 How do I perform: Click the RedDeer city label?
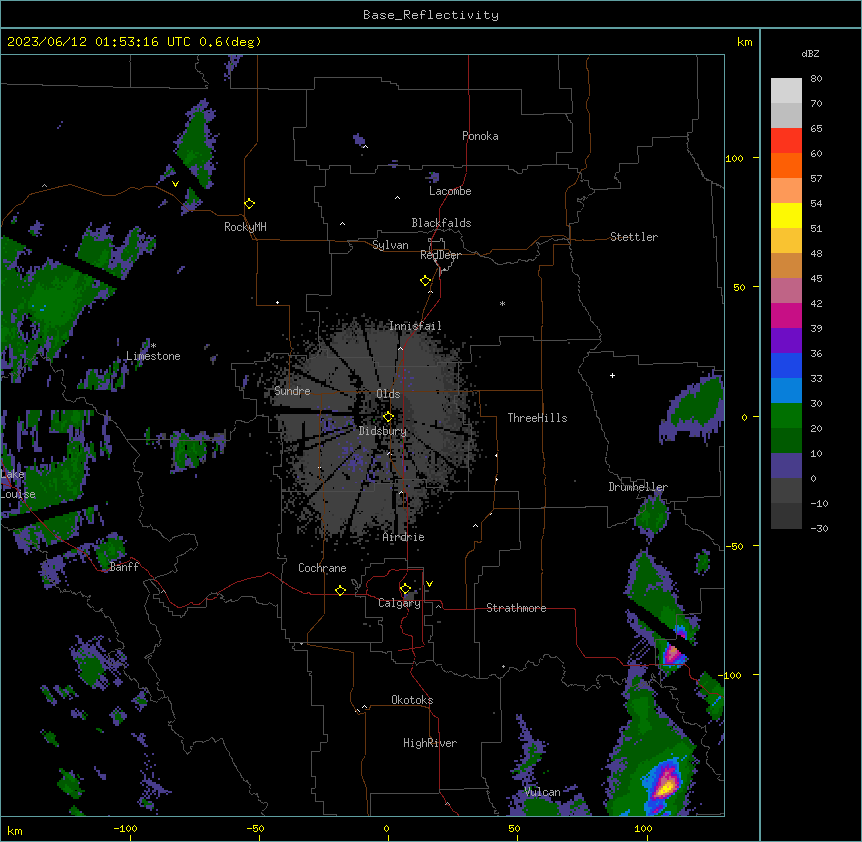coord(440,255)
